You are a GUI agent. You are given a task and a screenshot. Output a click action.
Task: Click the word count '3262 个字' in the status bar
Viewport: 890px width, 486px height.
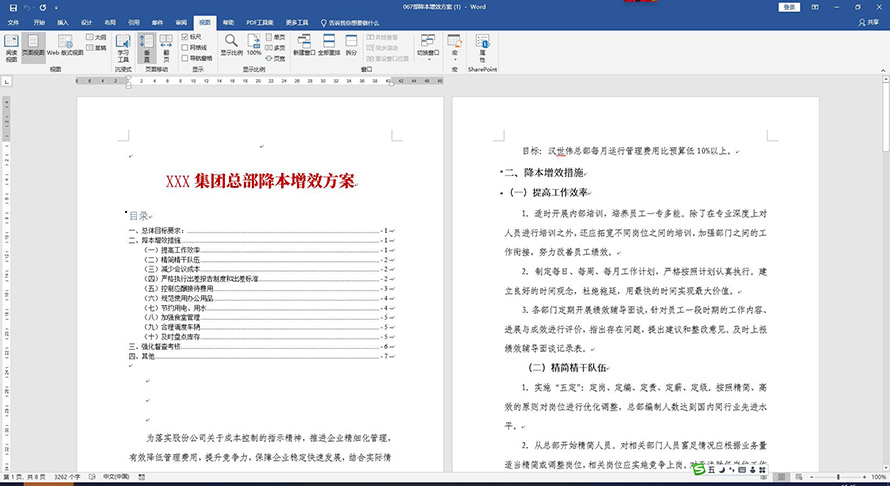tap(68, 477)
